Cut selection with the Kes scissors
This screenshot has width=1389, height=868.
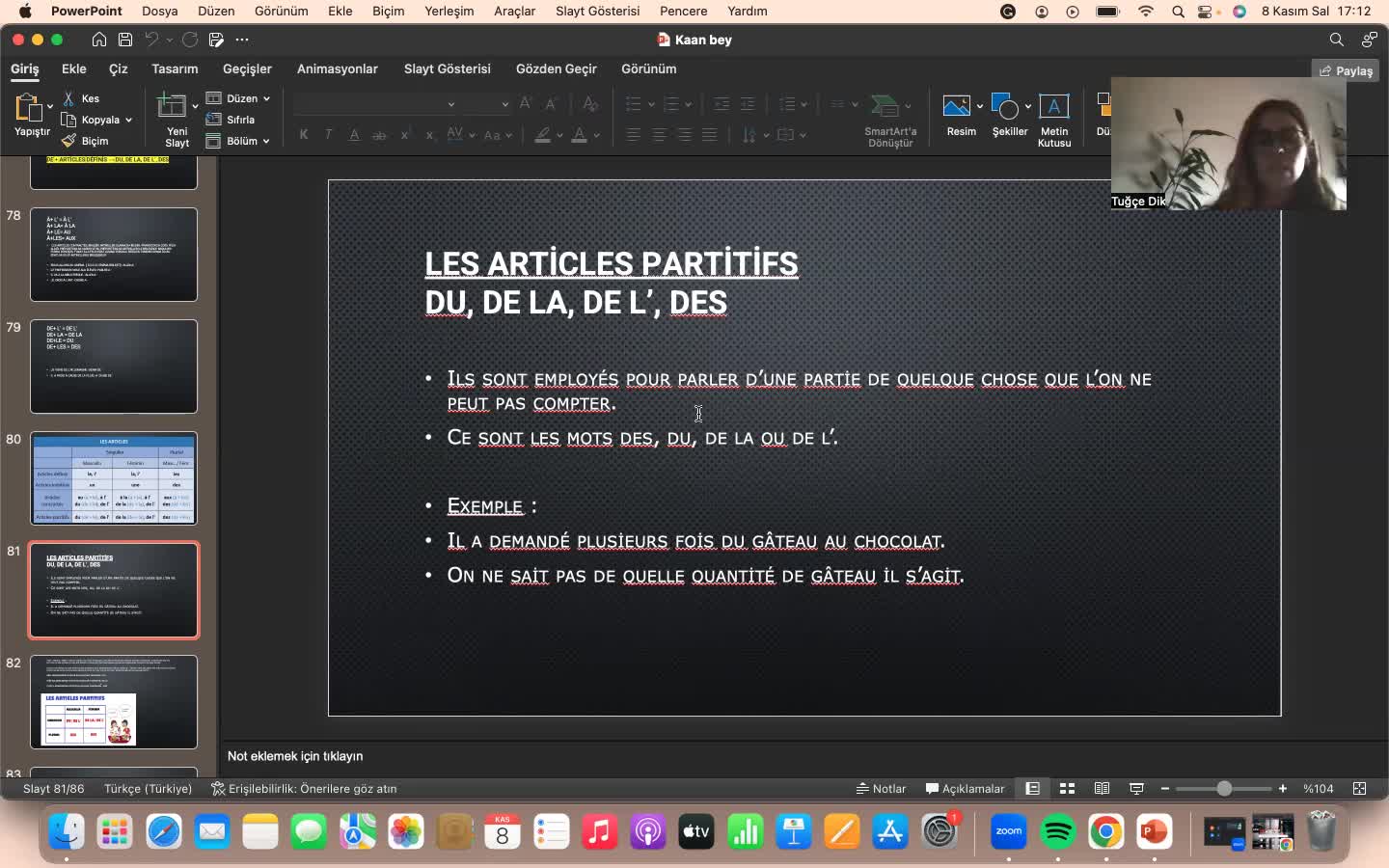tap(82, 98)
